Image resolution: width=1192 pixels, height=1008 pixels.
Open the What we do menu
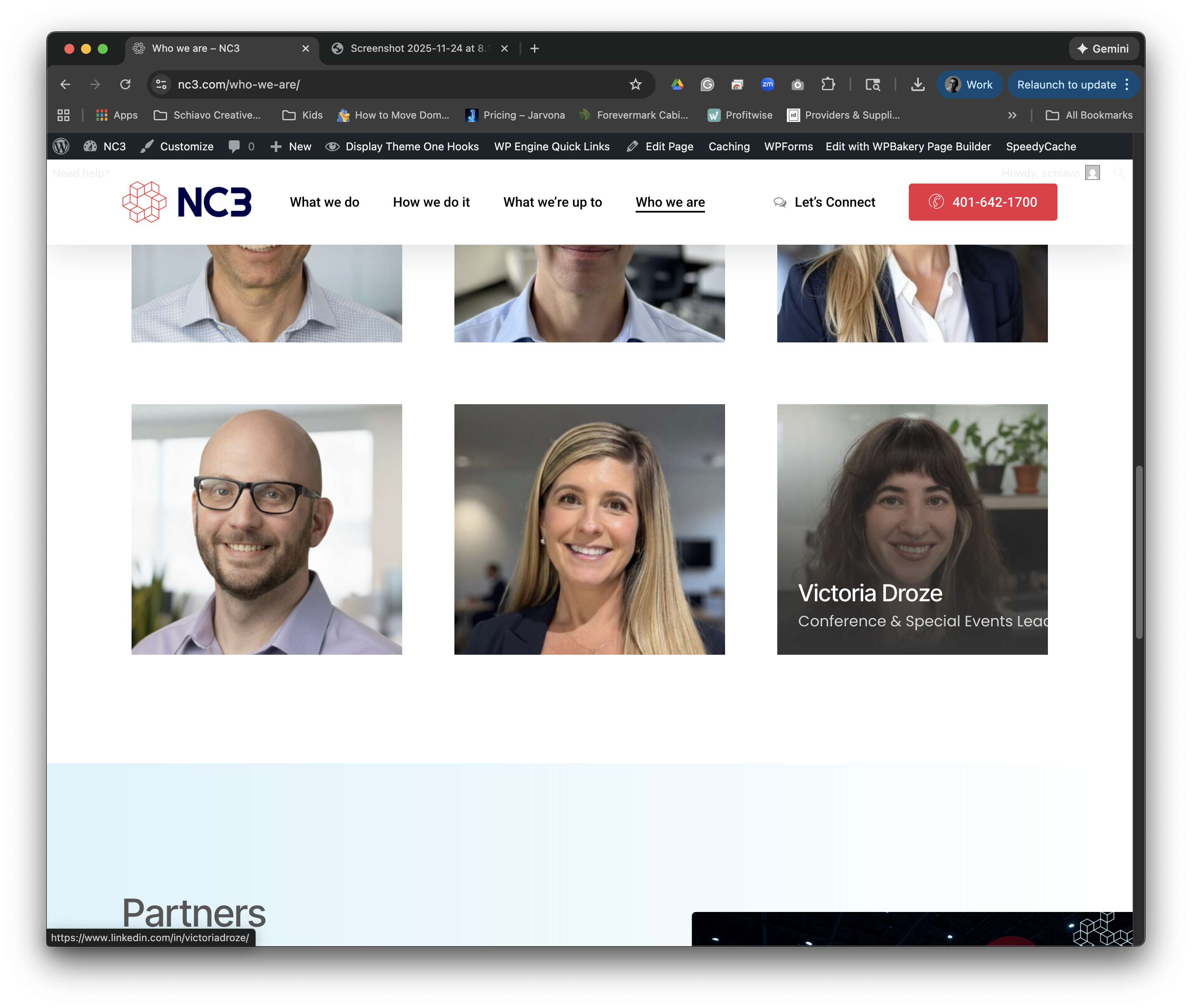tap(324, 202)
